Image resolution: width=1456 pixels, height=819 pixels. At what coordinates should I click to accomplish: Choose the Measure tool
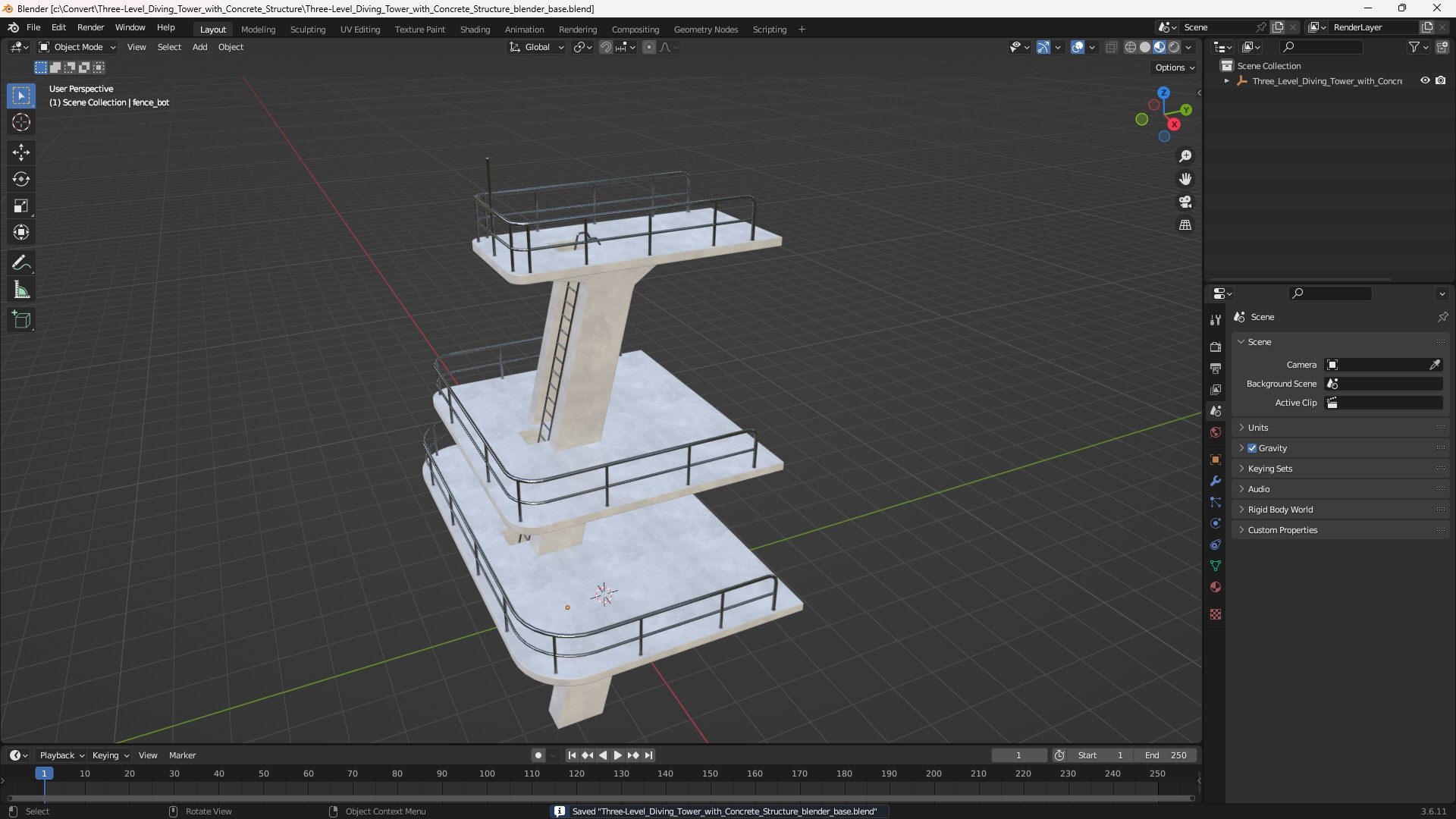pyautogui.click(x=21, y=290)
